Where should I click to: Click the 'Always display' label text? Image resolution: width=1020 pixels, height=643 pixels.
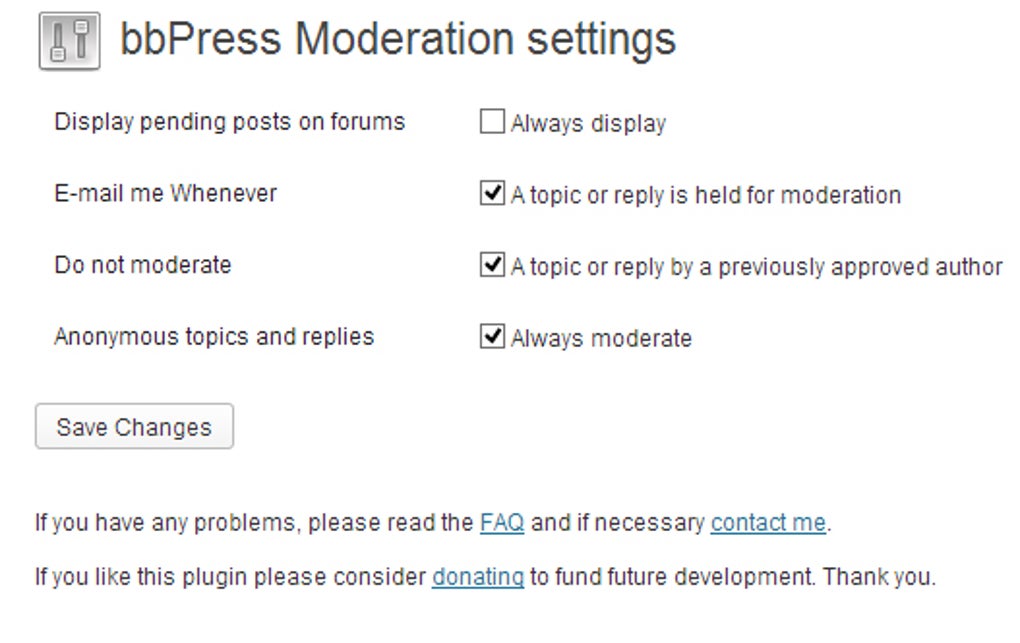pos(588,124)
